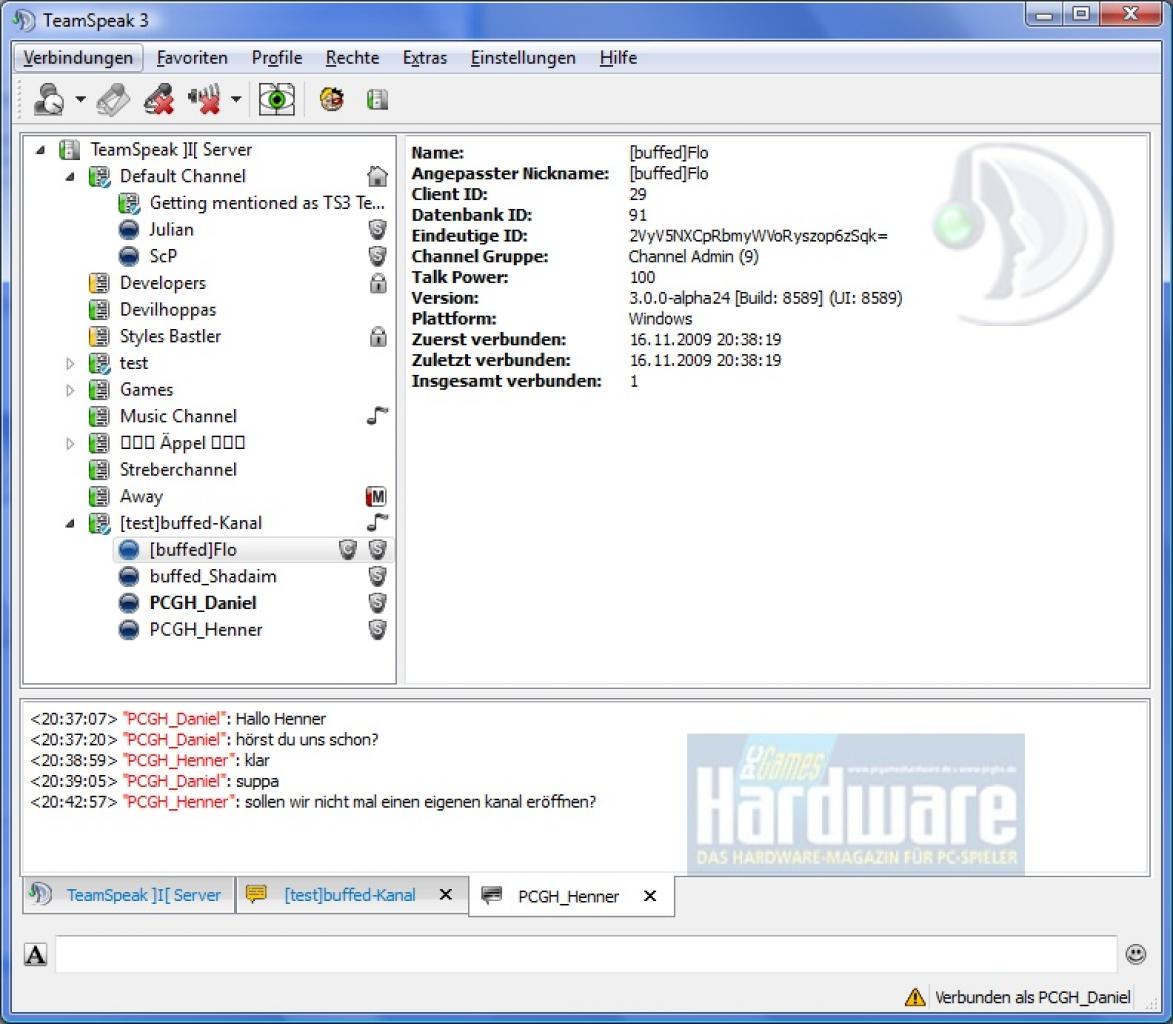The height and width of the screenshot is (1024, 1173).
Task: Click the text format A button
Action: point(36,954)
